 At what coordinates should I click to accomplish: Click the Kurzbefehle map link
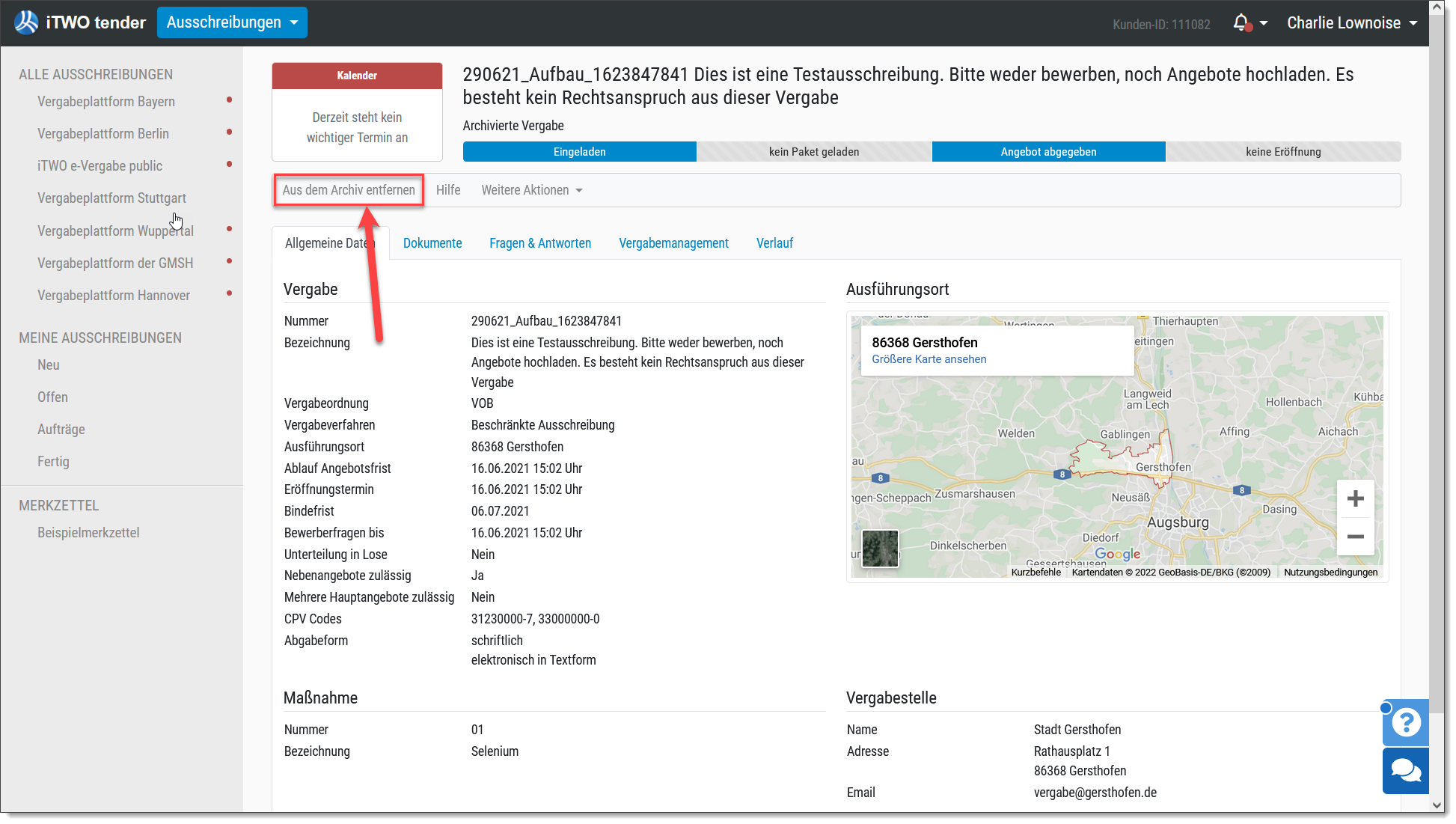(x=1036, y=572)
